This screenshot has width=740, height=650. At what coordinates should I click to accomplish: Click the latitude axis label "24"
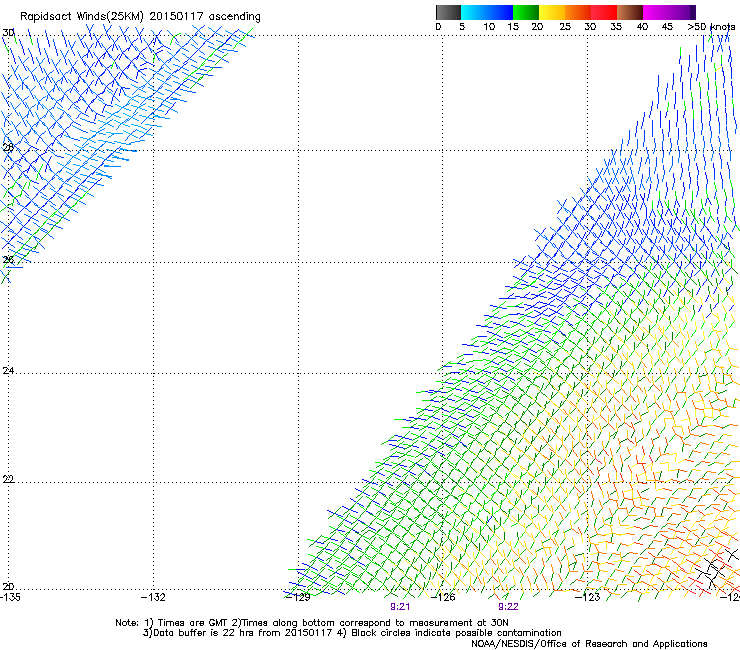tap(8, 371)
